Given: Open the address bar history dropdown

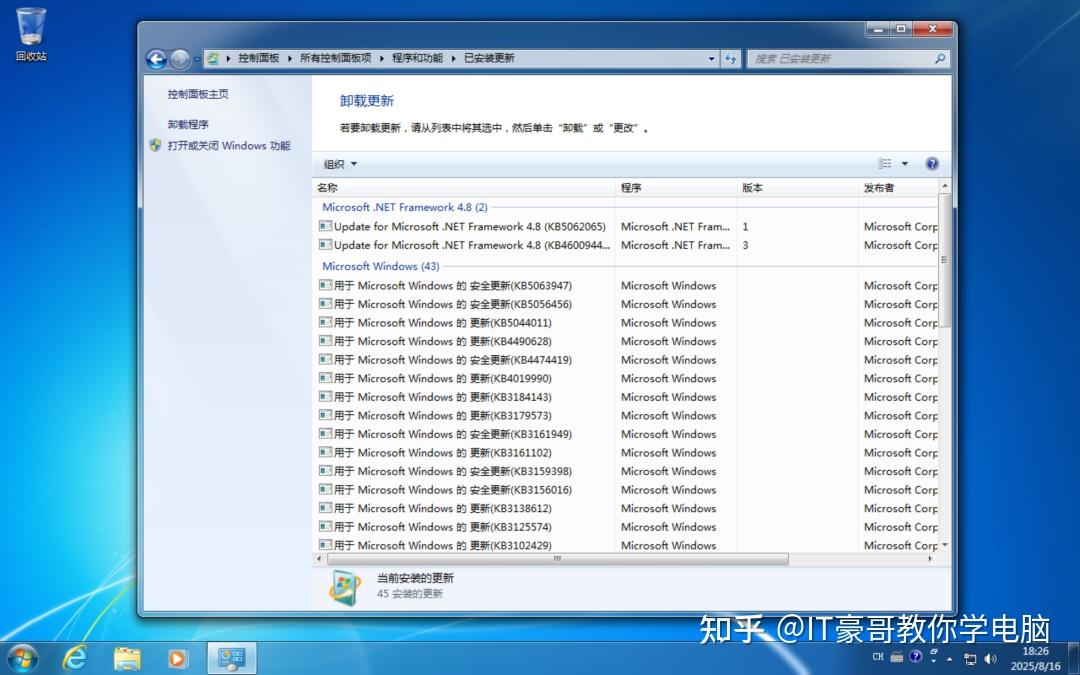Looking at the screenshot, I should click(x=711, y=59).
